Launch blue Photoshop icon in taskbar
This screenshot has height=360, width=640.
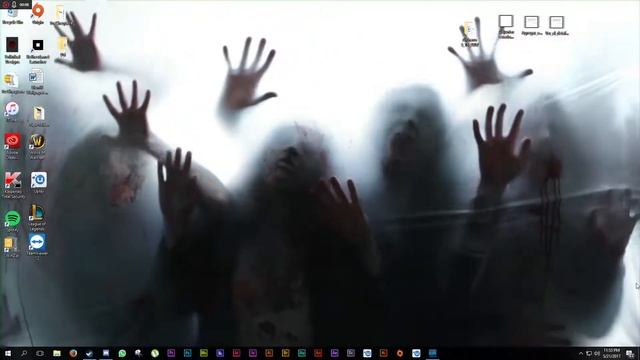click(187, 353)
